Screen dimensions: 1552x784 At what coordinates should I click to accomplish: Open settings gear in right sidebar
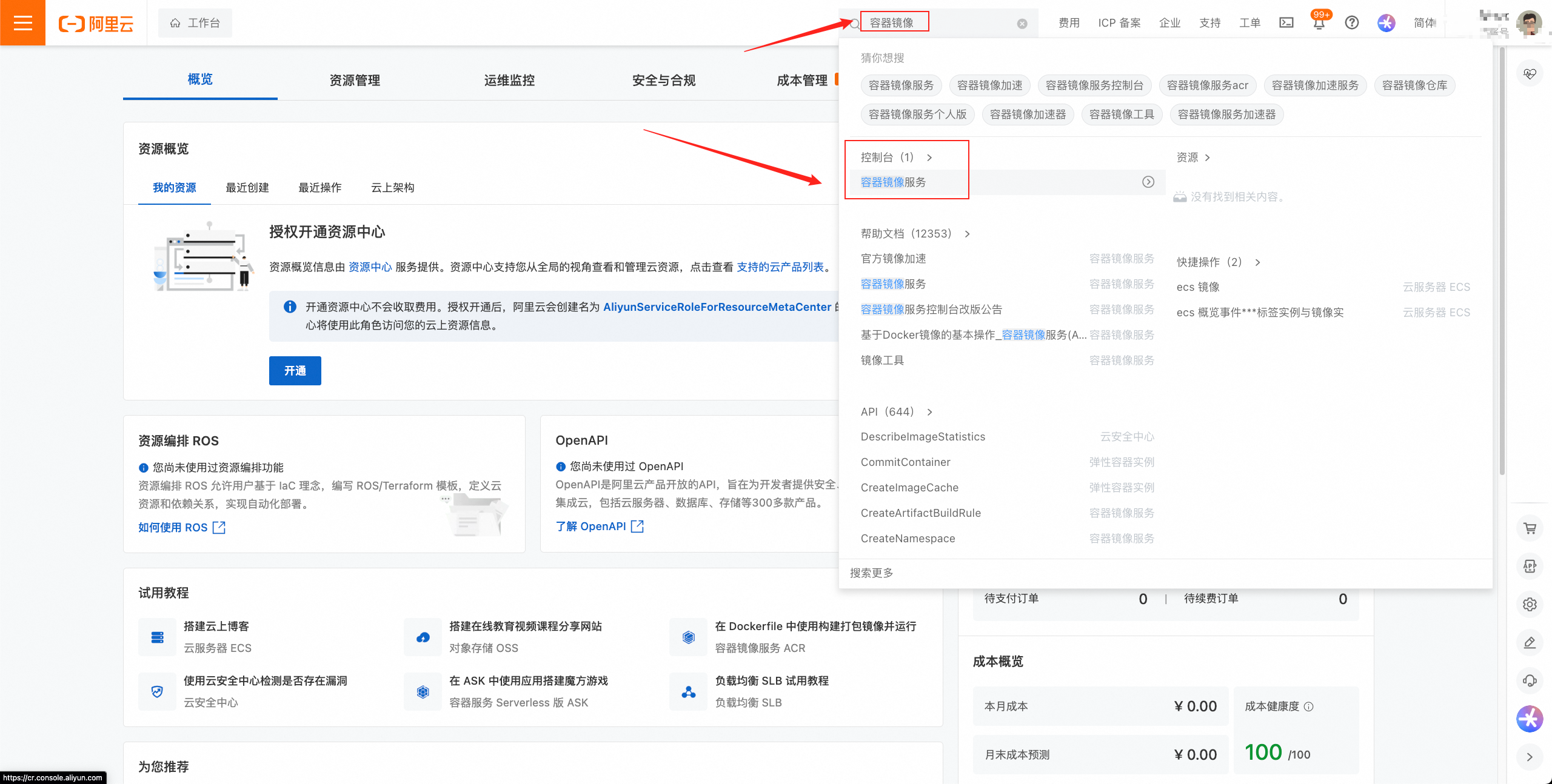pos(1530,604)
